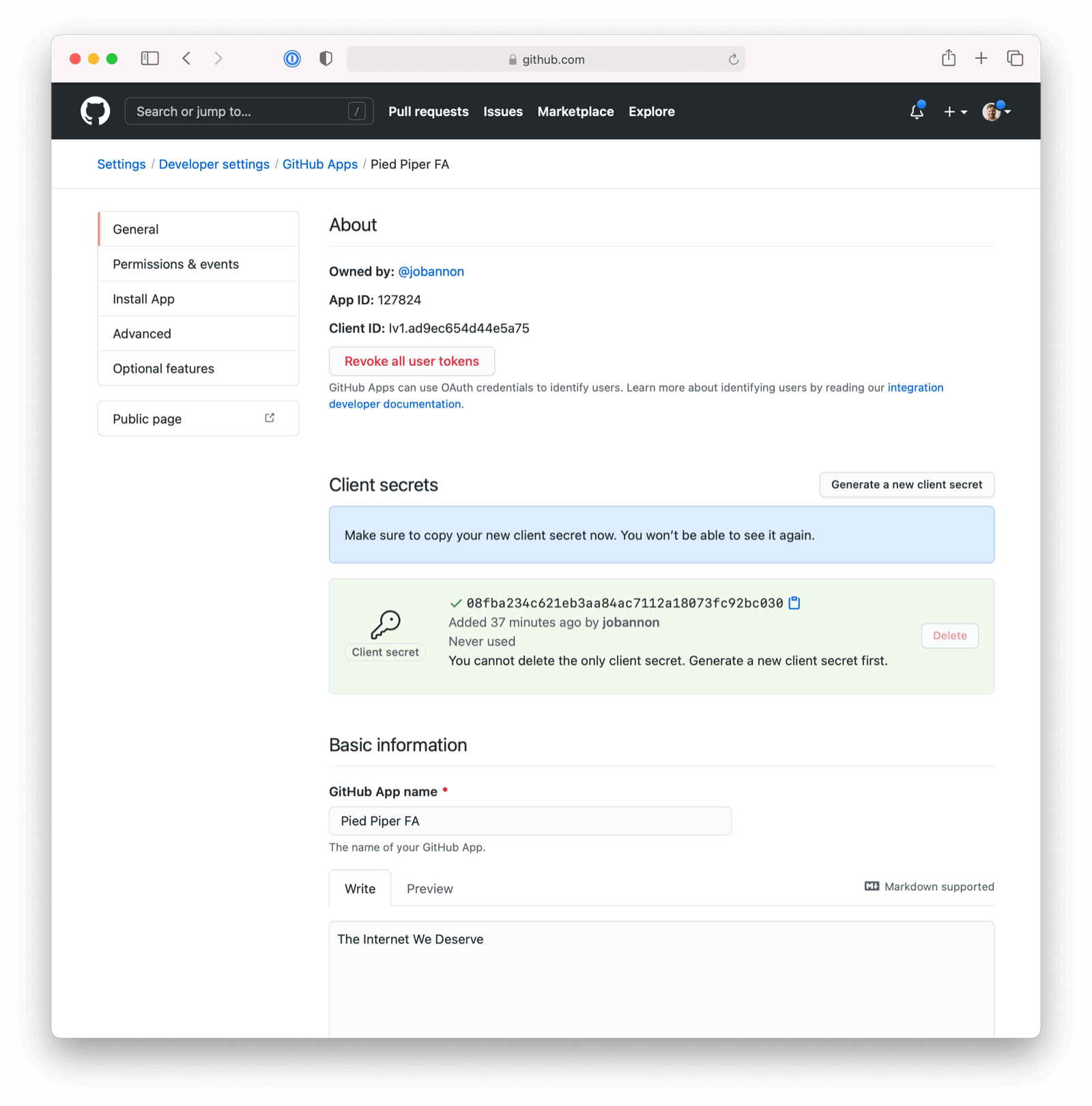The height and width of the screenshot is (1106, 1092).
Task: Open the @jobannon owner link
Action: 431,272
